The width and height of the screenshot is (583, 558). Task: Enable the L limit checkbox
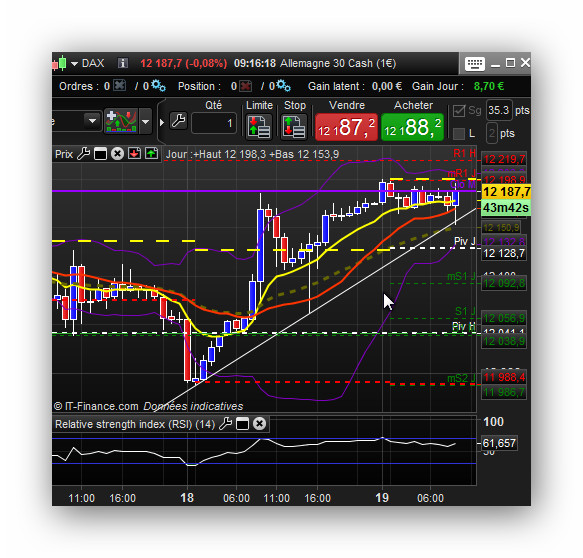[x=459, y=133]
